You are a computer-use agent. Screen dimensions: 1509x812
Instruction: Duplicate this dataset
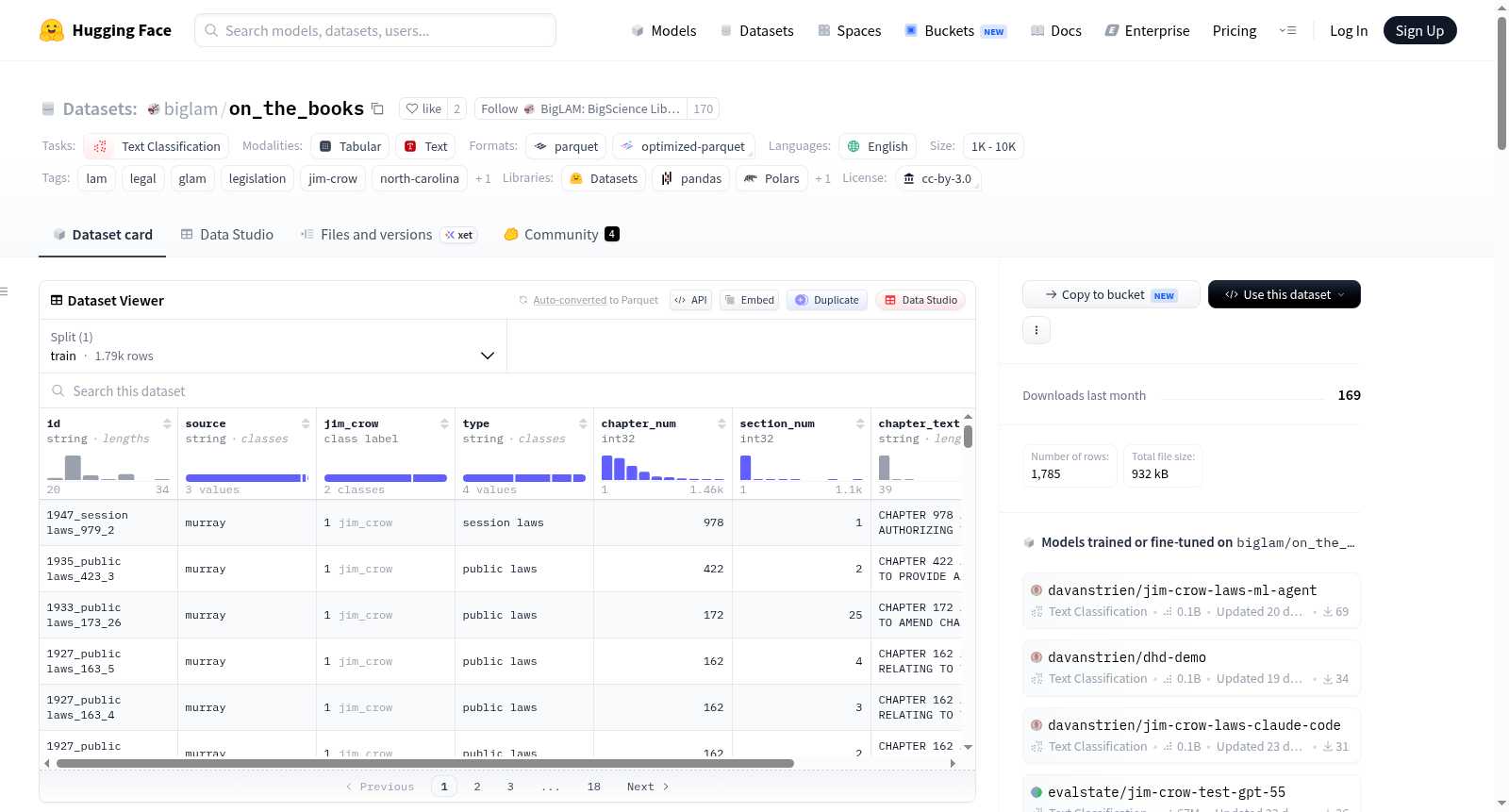click(827, 300)
